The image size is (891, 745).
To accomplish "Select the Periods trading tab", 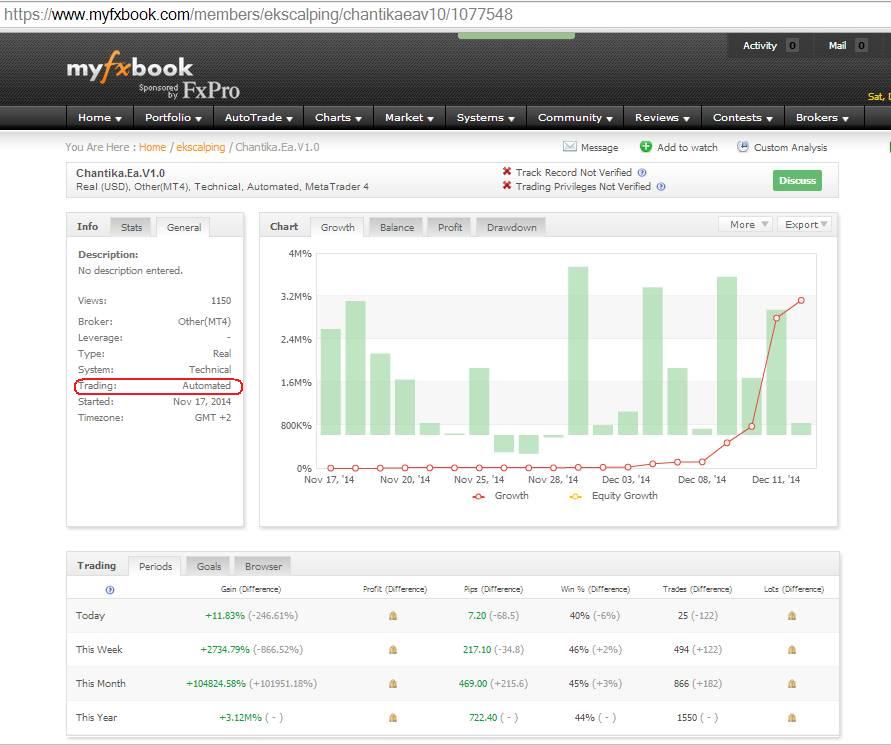I will (155, 567).
